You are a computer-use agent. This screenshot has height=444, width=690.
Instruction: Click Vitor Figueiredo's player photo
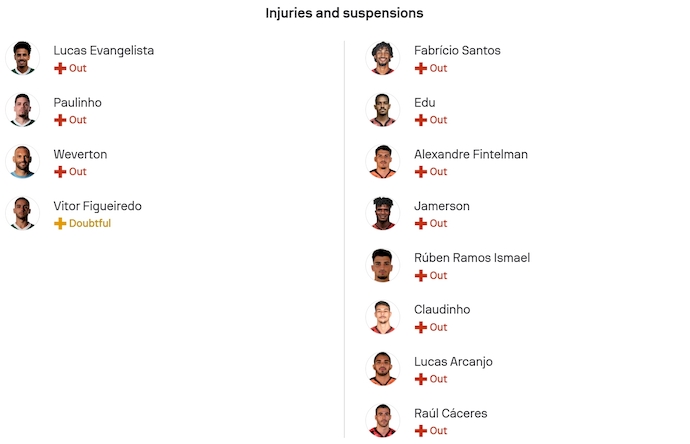[22, 214]
